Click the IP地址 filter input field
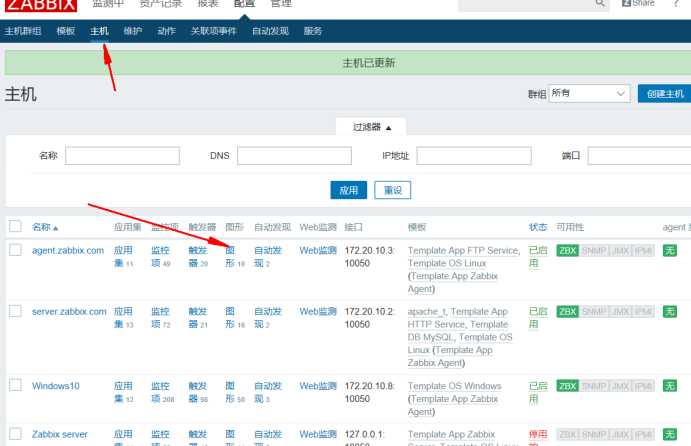 [474, 156]
